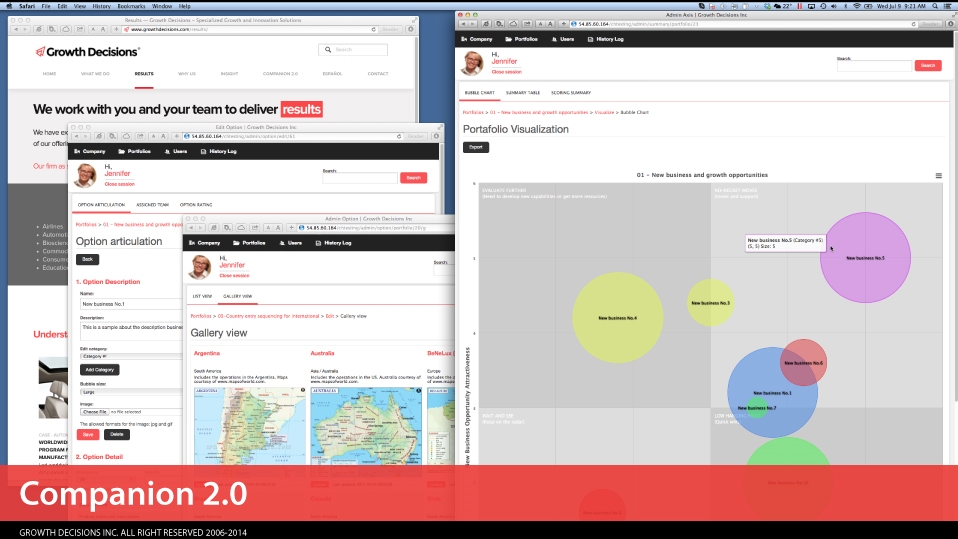Click Name field containing New business No.1
This screenshot has height=539, width=958.
[131, 304]
